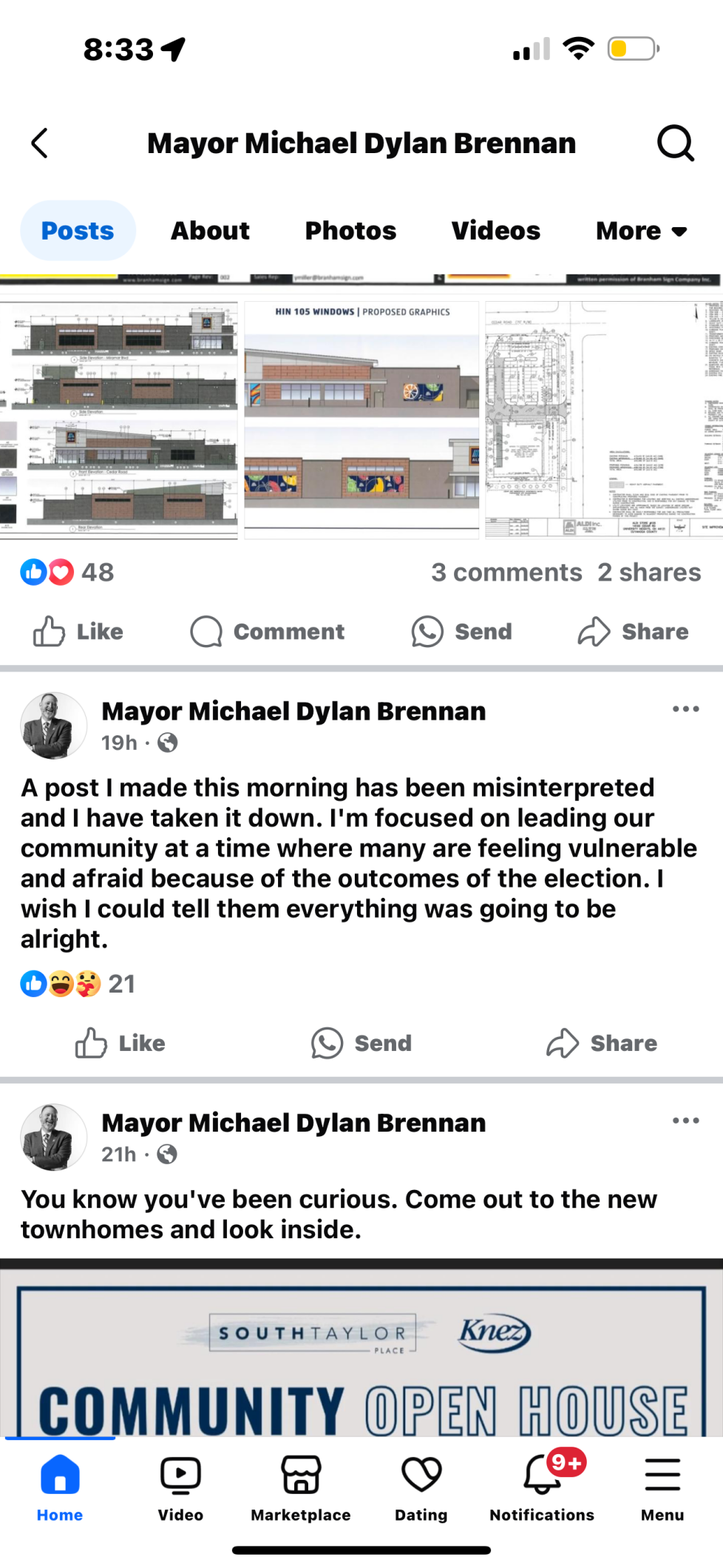Viewport: 723px width, 1568px height.
Task: Switch to the About tab
Action: tap(211, 231)
